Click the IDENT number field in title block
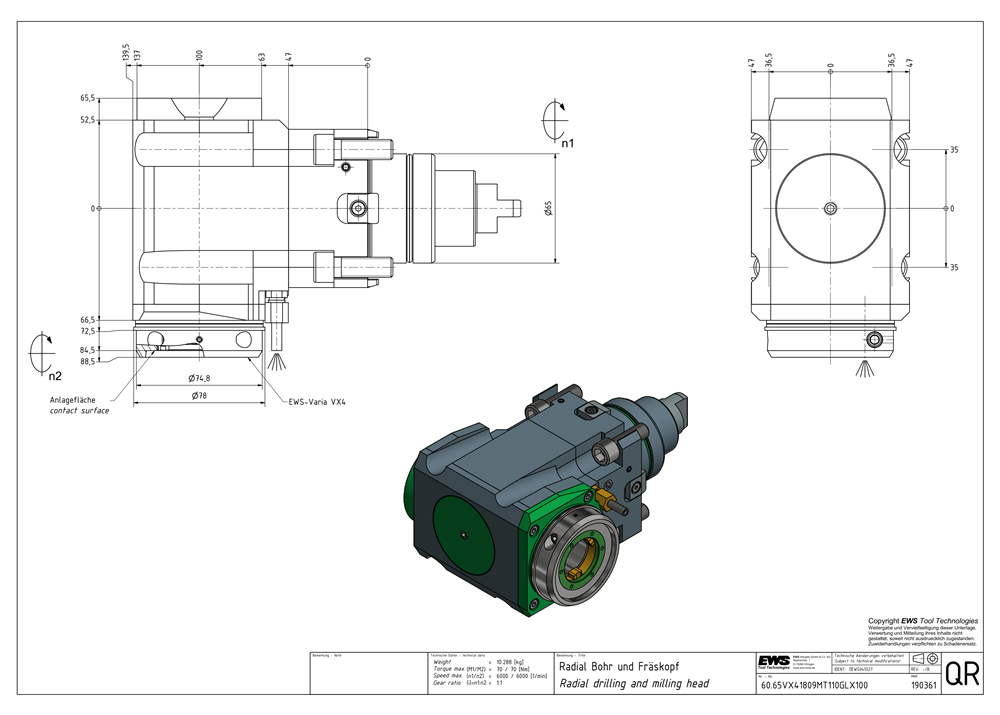The width and height of the screenshot is (1000, 715). 871,669
